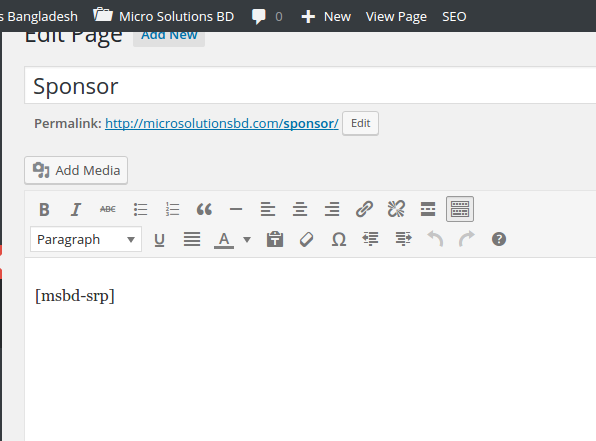Remove link with unlink icon

[396, 209]
